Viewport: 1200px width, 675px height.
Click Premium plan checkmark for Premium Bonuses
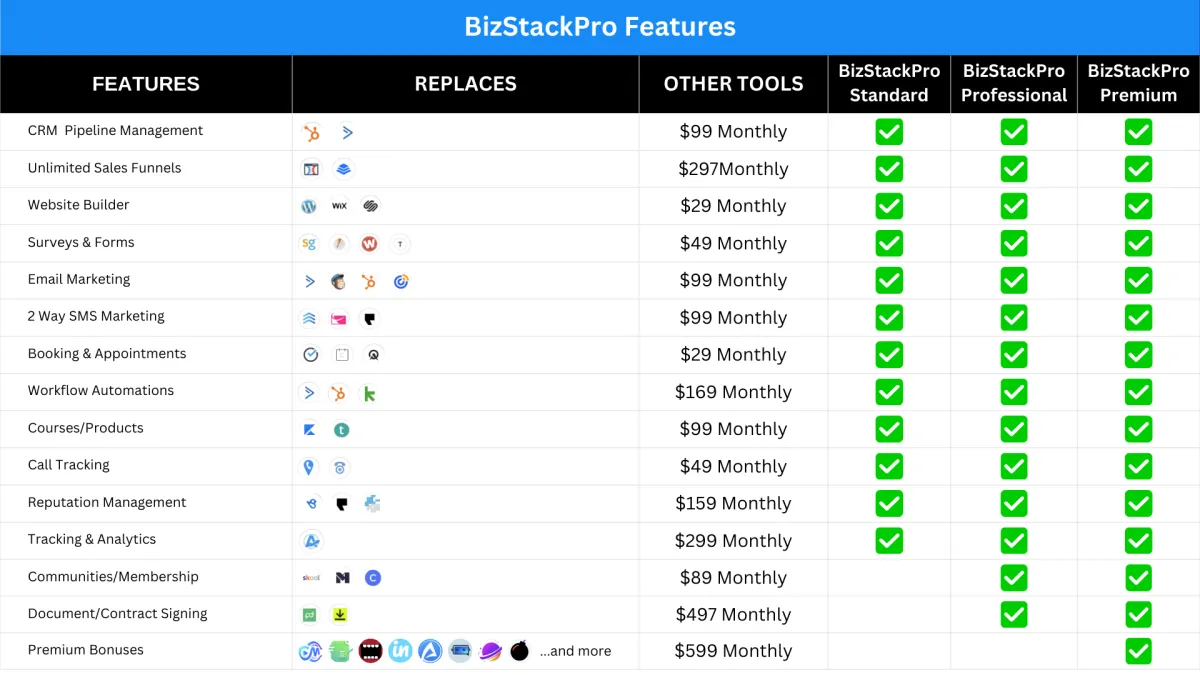click(x=1138, y=651)
